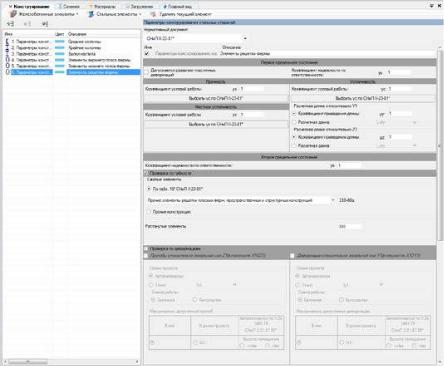This screenshot has width=444, height=366.
Task: Select row 1 column icon Средние колонны
Action: coord(7,42)
